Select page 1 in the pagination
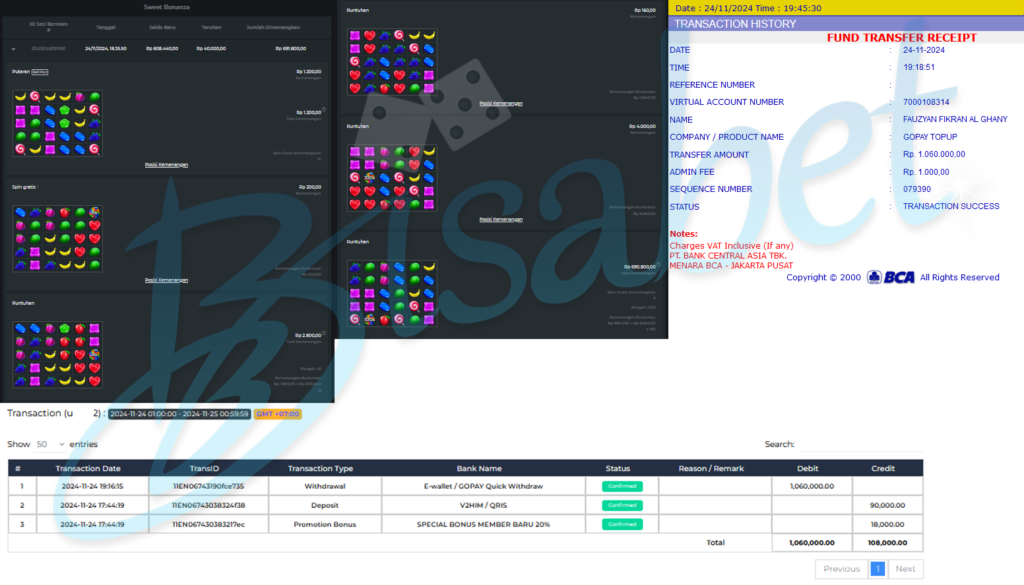The width and height of the screenshot is (1024, 585). point(878,569)
